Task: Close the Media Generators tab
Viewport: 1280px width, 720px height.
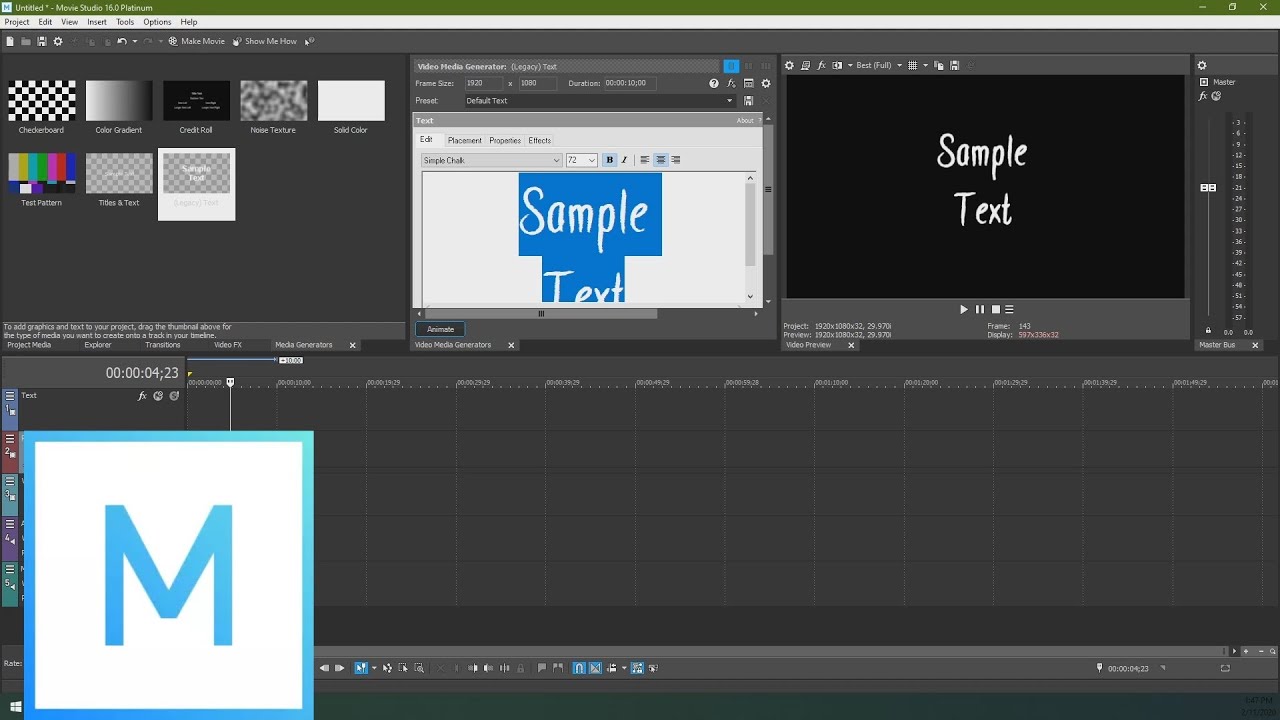Action: [352, 345]
